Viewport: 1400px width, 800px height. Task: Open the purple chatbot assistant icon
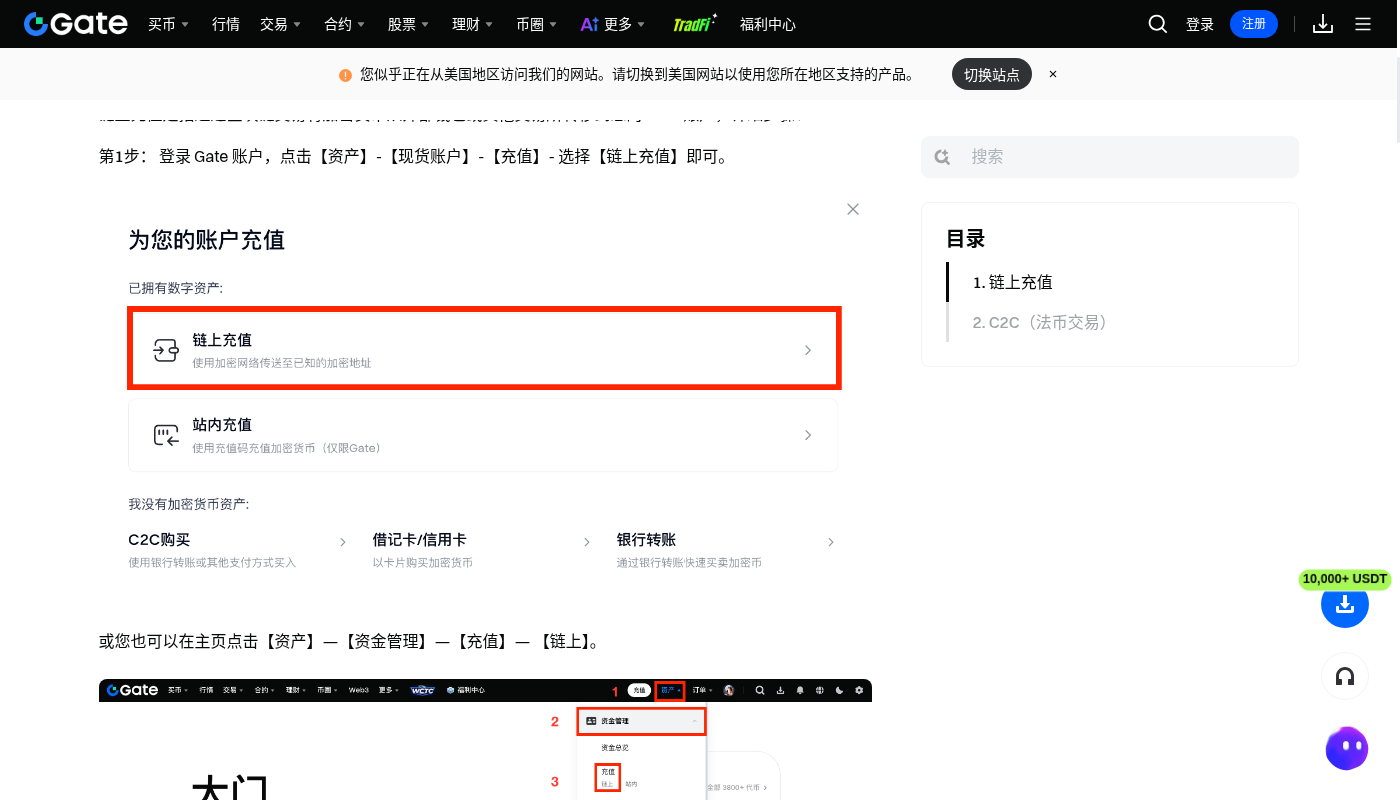point(1346,748)
